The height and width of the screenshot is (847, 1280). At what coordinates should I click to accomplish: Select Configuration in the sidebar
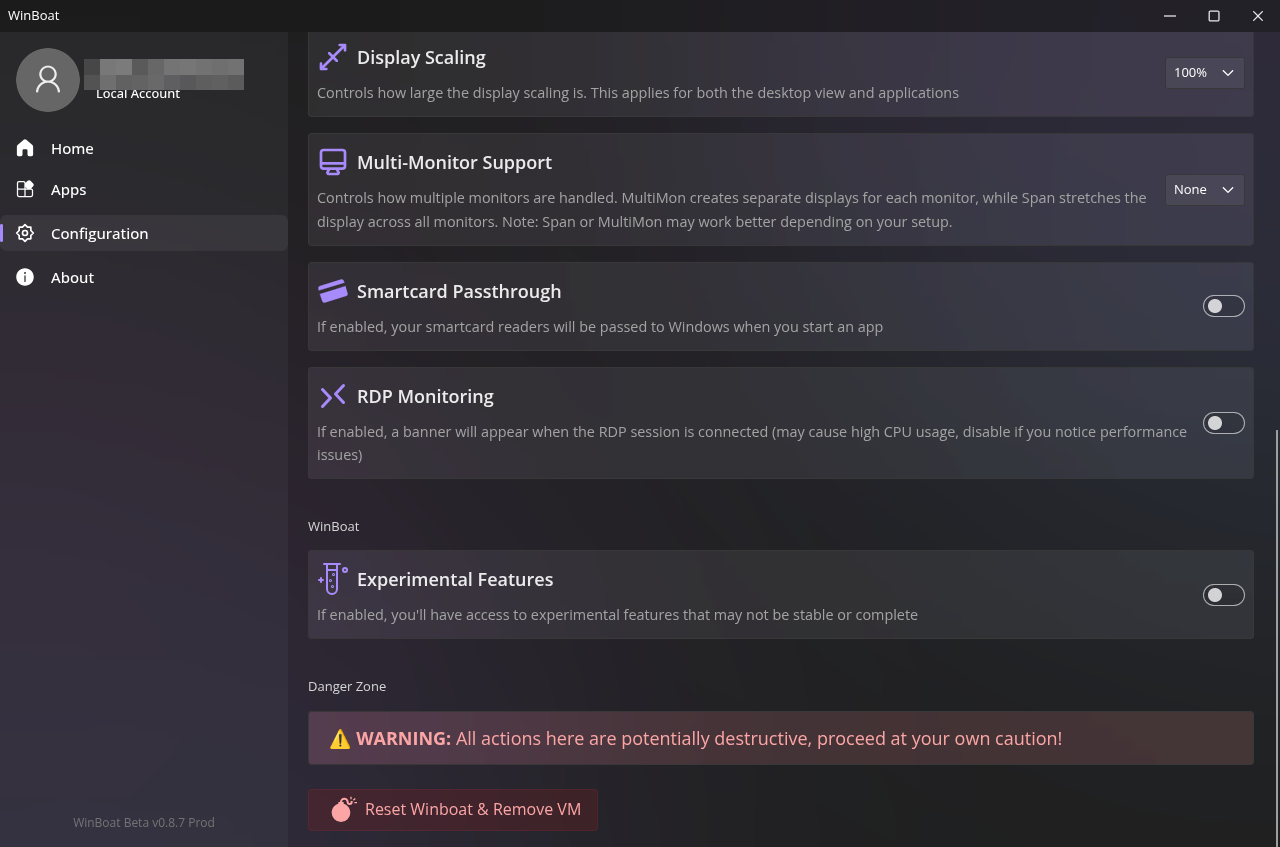click(99, 233)
